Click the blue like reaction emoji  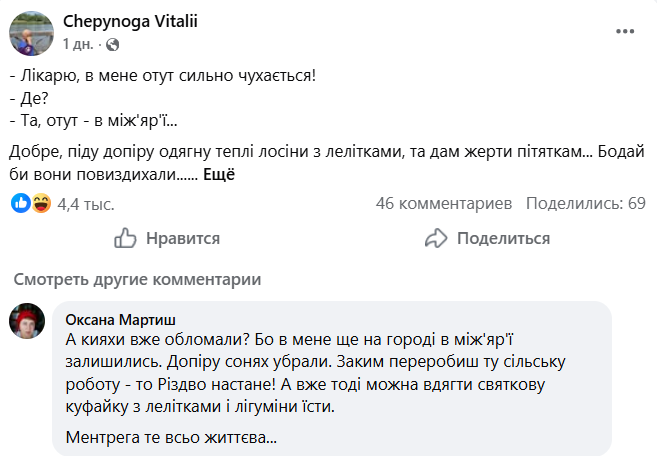[x=21, y=204]
